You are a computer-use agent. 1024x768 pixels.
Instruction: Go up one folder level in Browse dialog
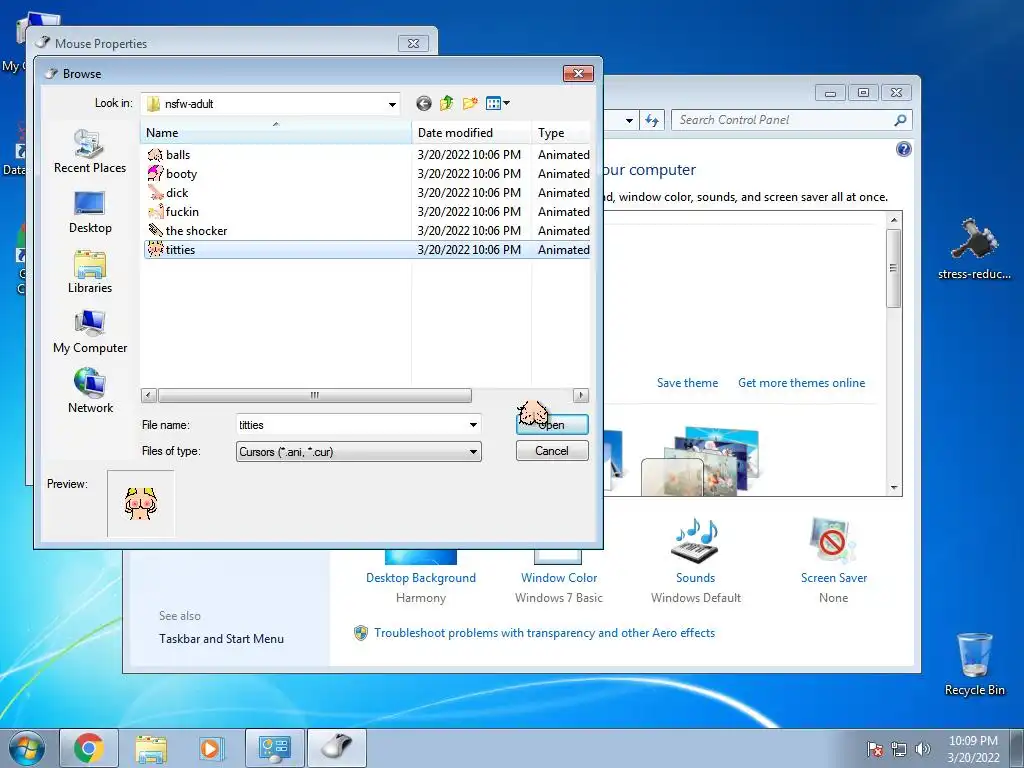pyautogui.click(x=447, y=103)
